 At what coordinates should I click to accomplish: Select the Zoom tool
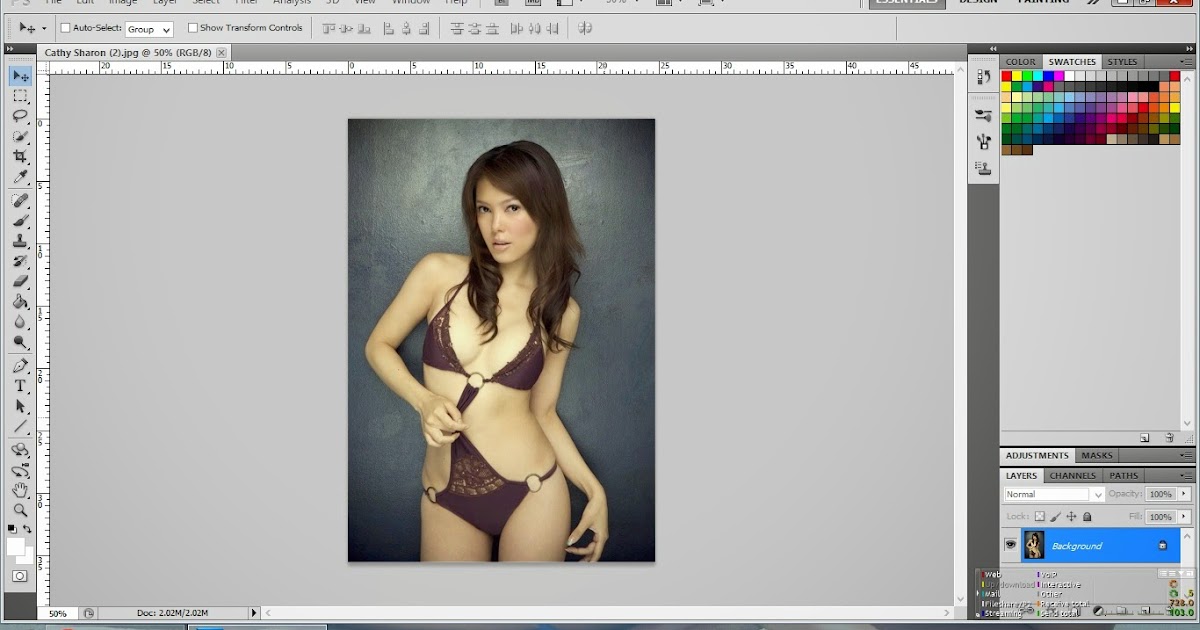[x=20, y=510]
